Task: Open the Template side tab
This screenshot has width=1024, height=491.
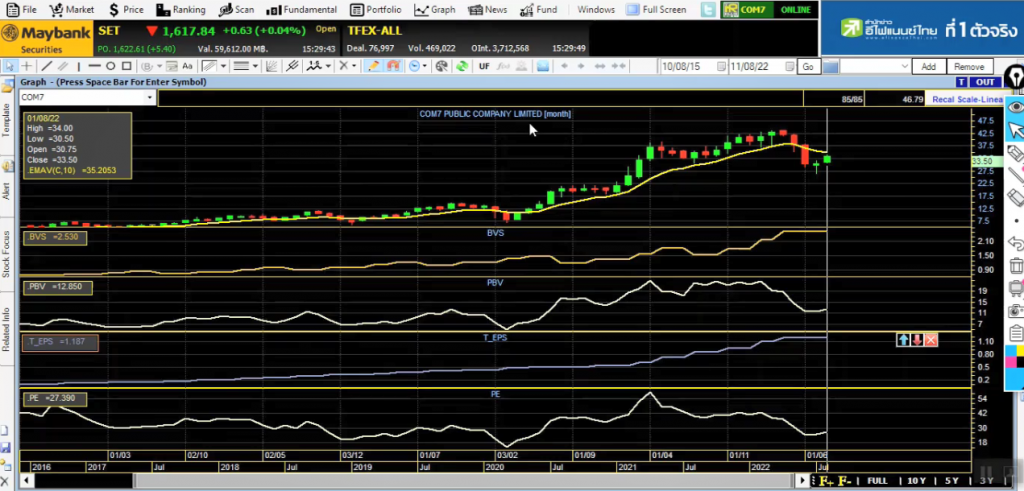Action: point(7,119)
